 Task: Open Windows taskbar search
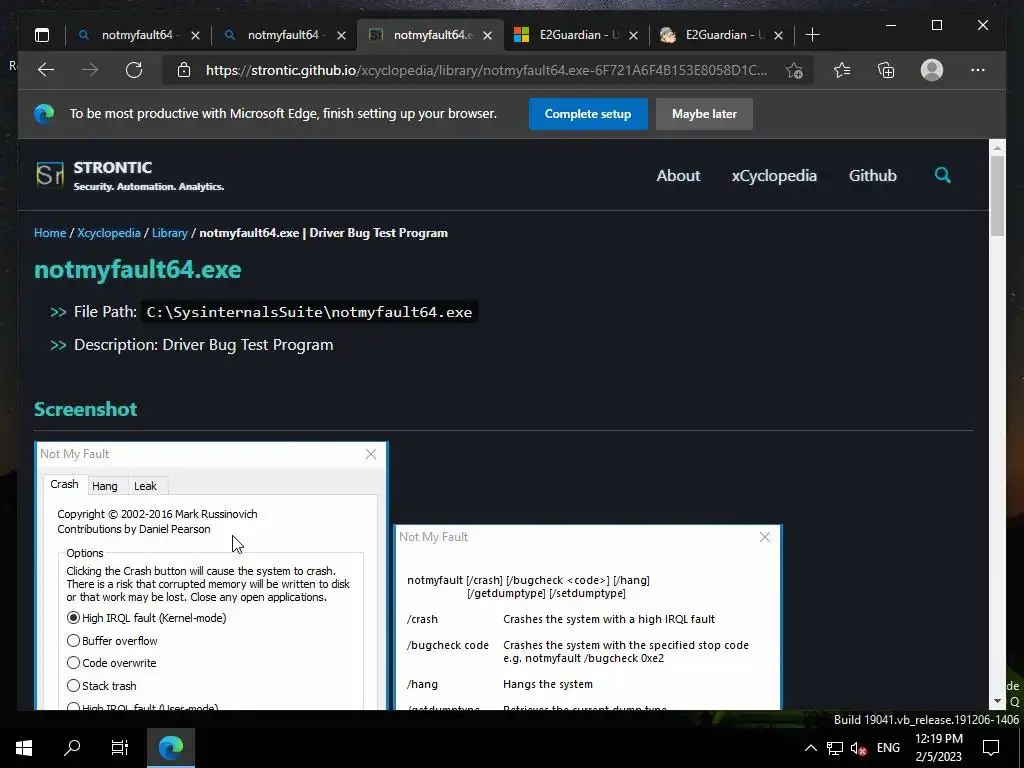tap(72, 748)
